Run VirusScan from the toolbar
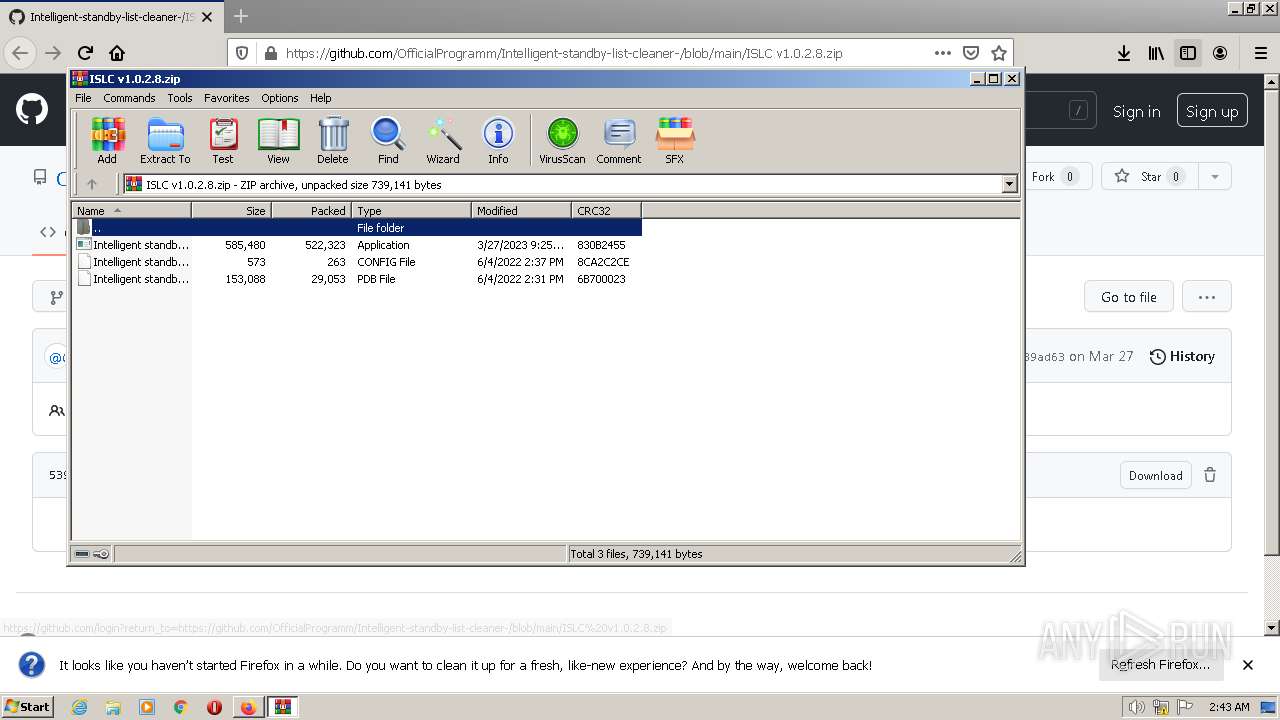This screenshot has height=720, width=1280. point(562,140)
